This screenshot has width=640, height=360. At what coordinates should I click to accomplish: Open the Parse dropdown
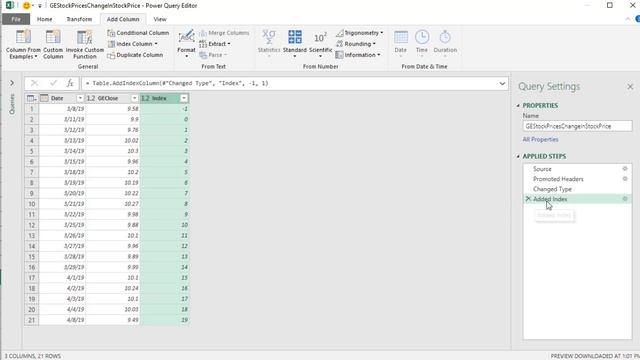(x=213, y=55)
